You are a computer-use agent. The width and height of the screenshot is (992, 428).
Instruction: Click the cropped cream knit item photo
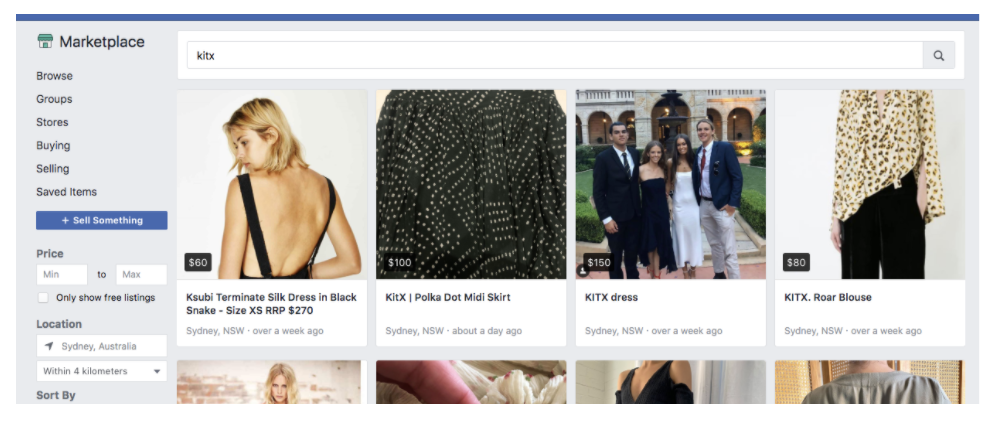tap(471, 382)
